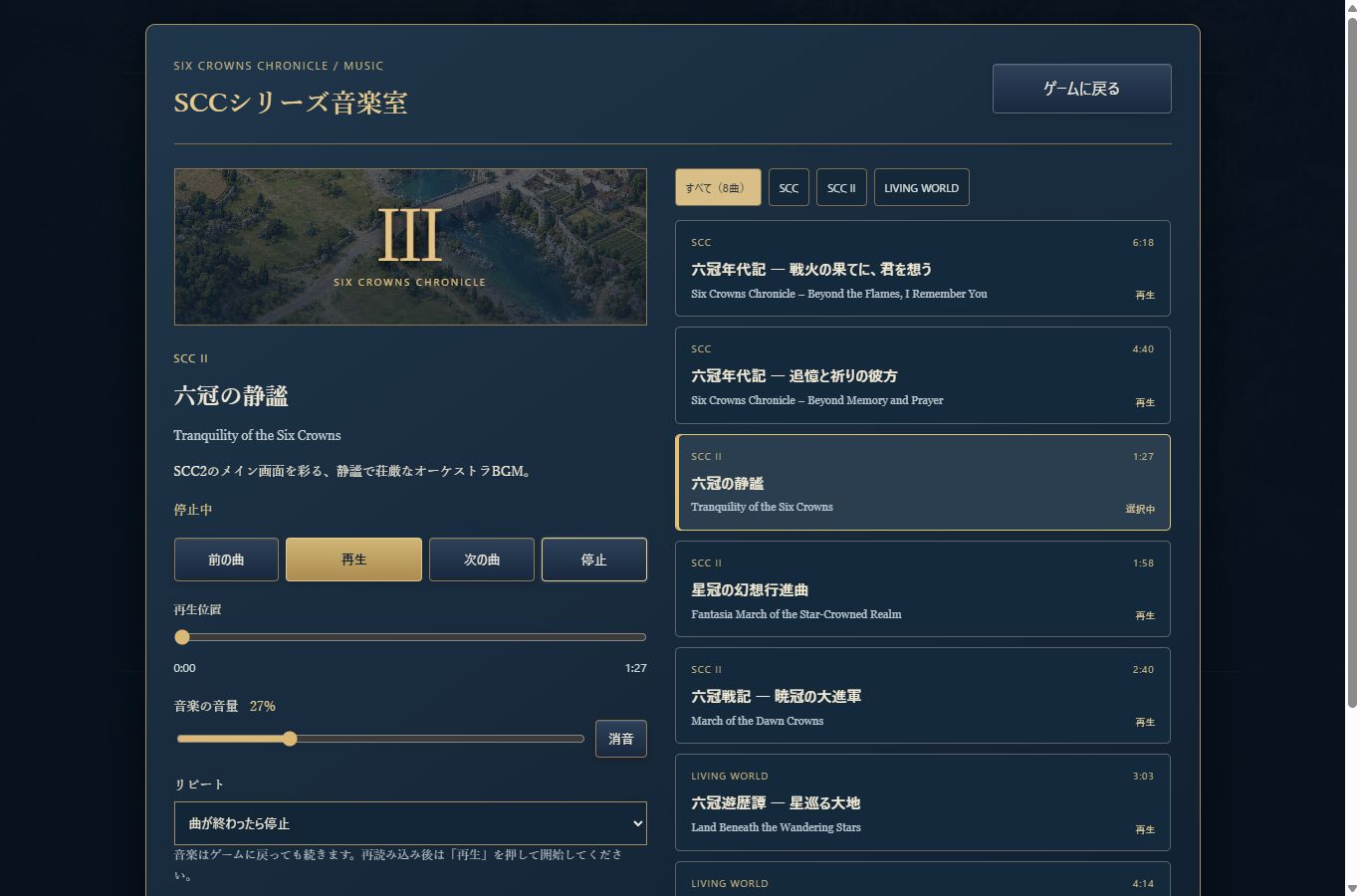1360x896 pixels.
Task: Click the 停止中 status text
Action: [x=193, y=510]
